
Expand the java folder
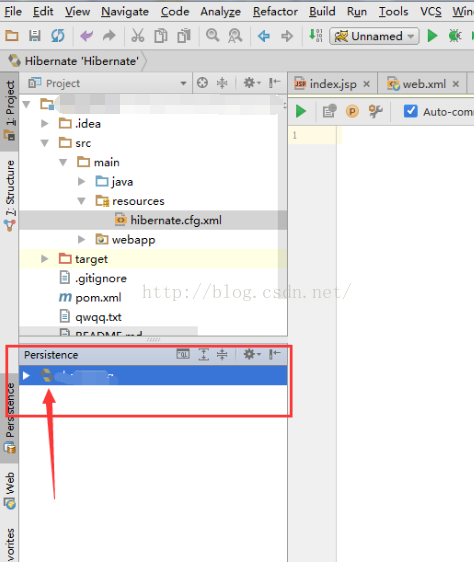tap(81, 182)
